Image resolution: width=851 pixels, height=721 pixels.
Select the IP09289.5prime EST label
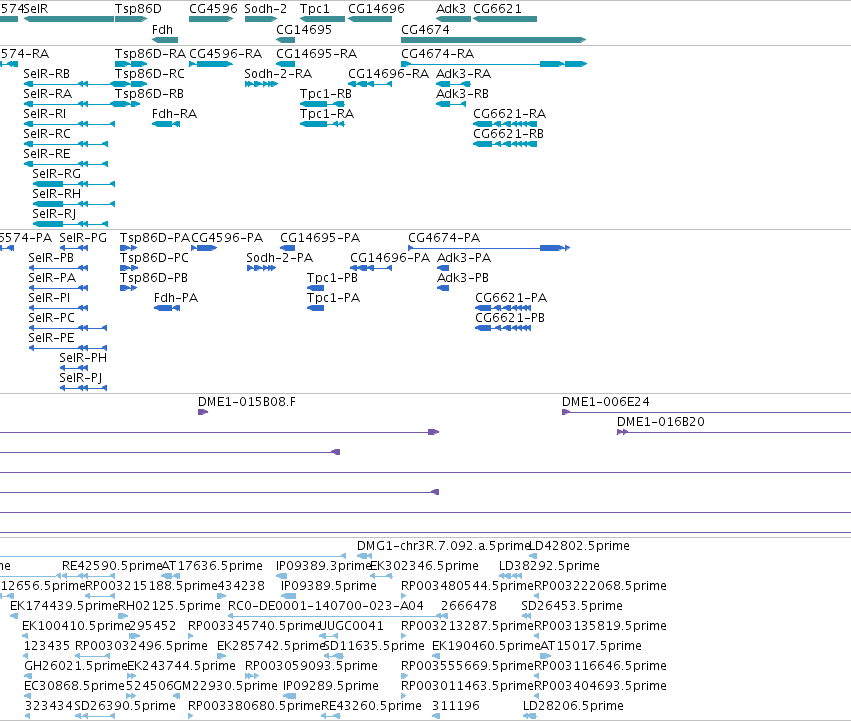331,686
